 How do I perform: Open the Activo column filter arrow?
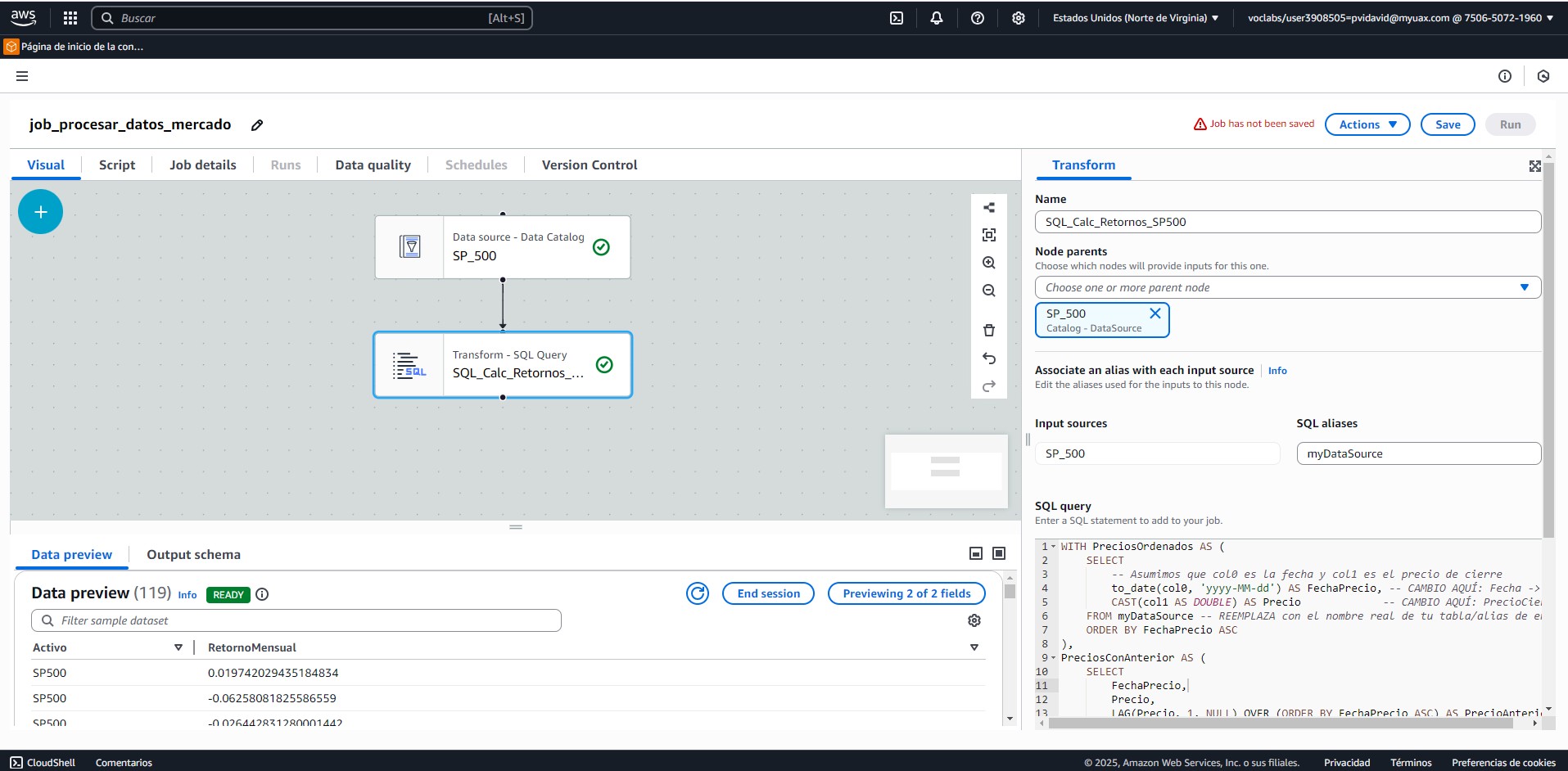(178, 647)
